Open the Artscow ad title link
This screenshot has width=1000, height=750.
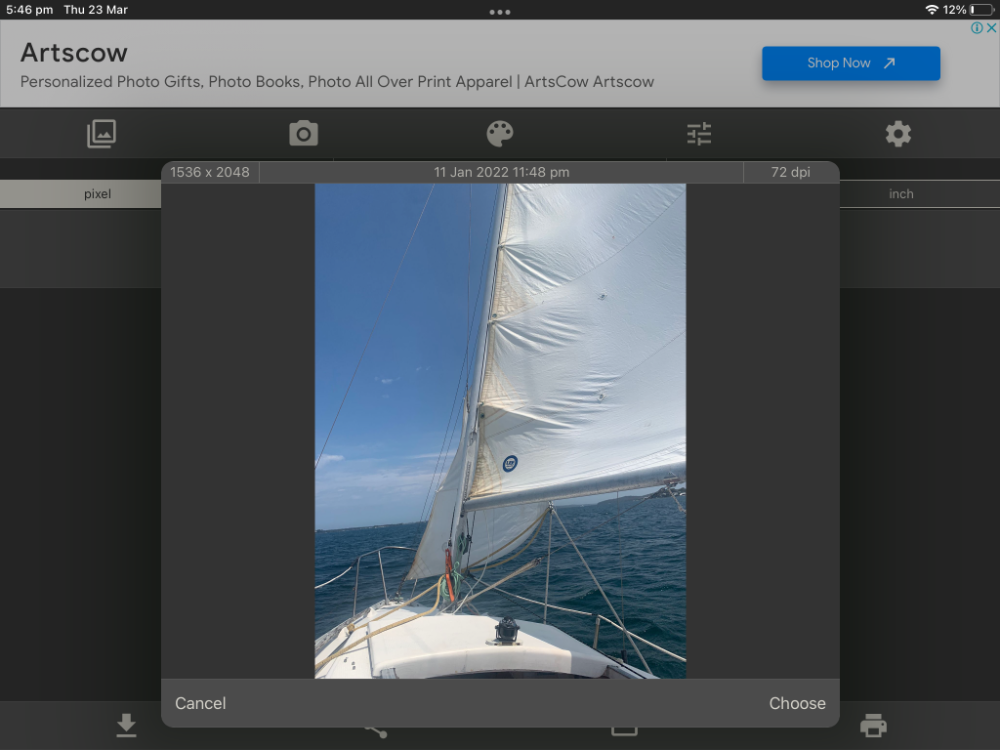(x=74, y=52)
